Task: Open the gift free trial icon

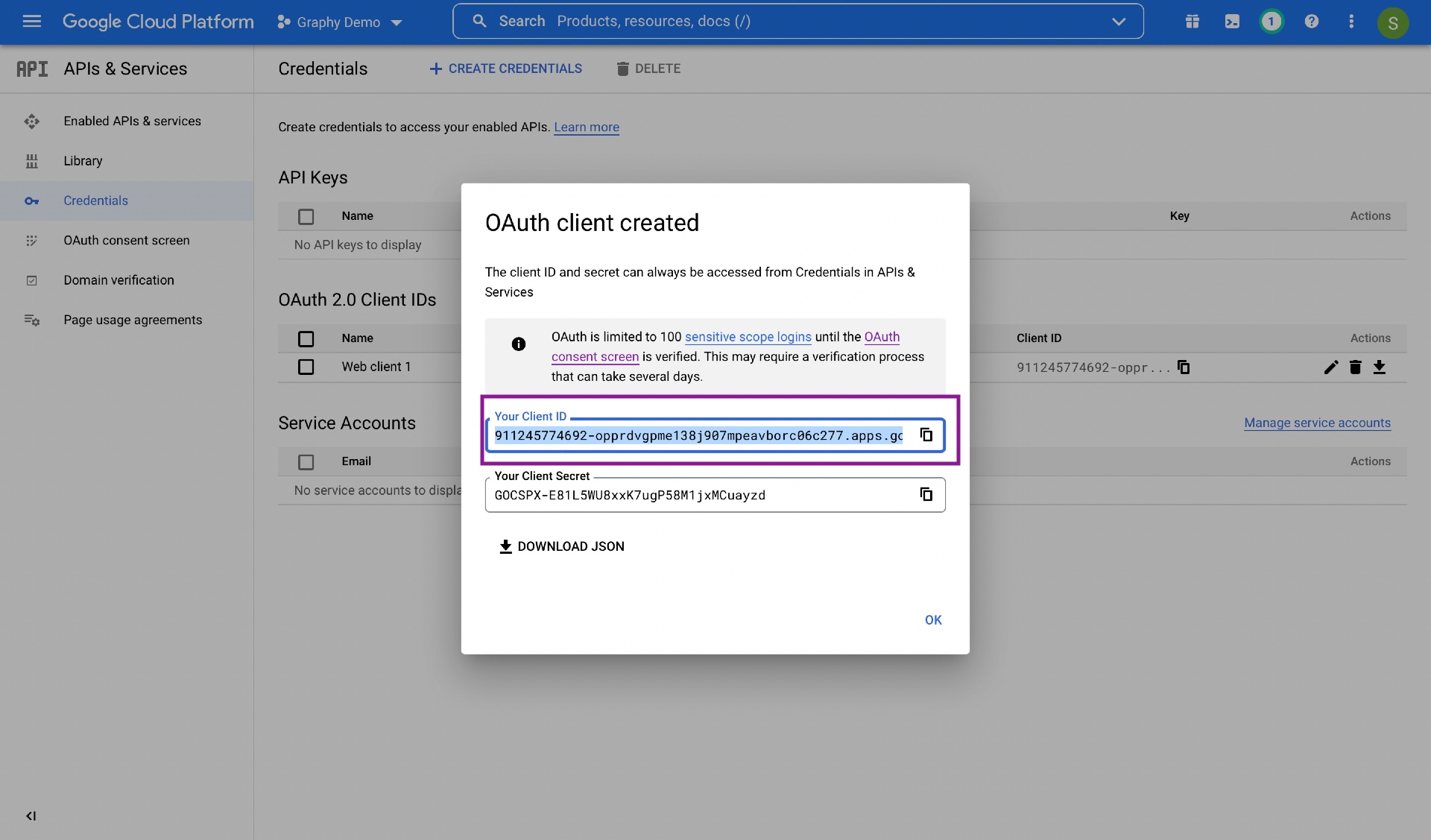Action: (1192, 22)
